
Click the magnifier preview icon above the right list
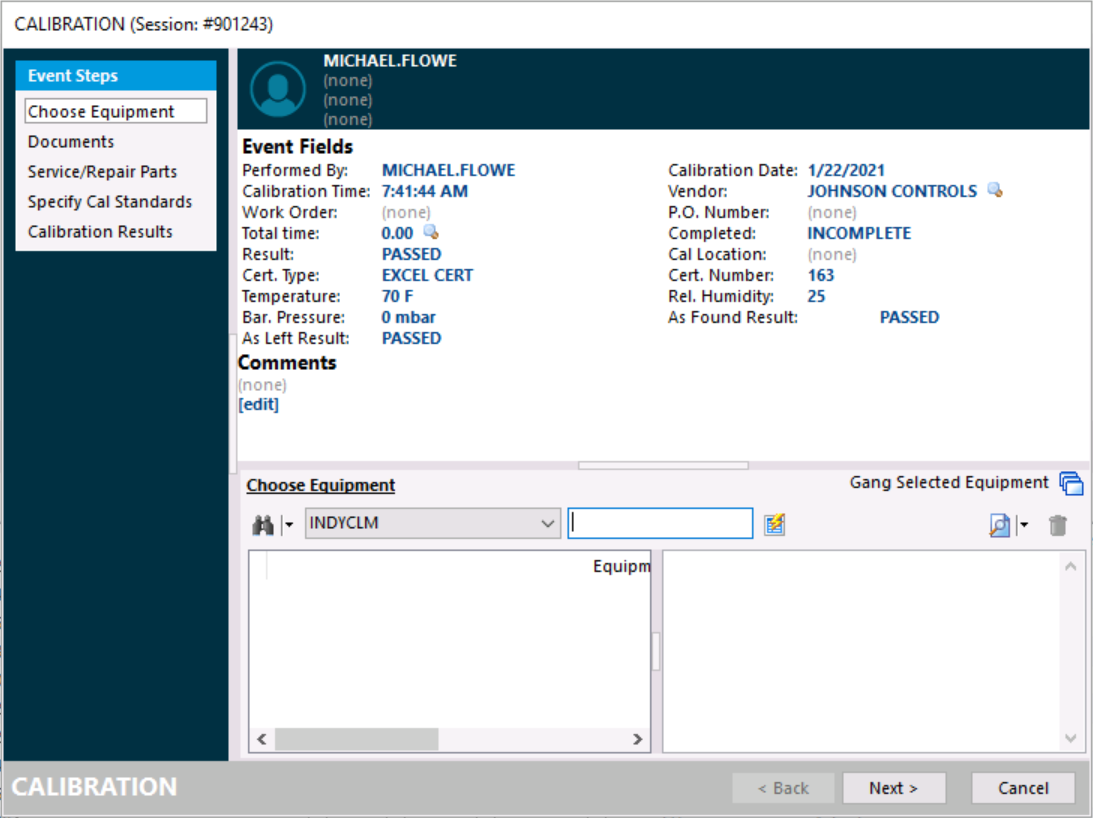click(999, 525)
